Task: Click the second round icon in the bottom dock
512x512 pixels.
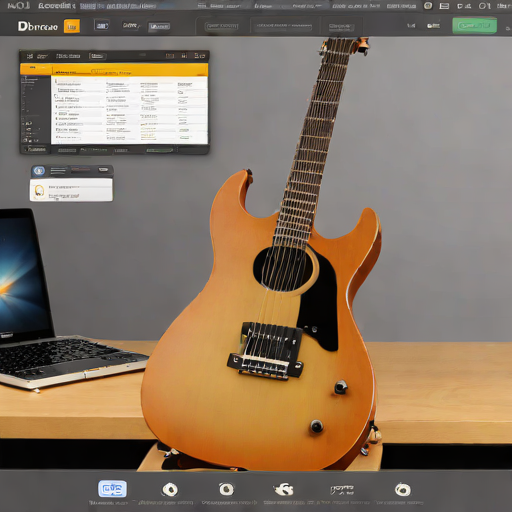Action: click(x=170, y=490)
